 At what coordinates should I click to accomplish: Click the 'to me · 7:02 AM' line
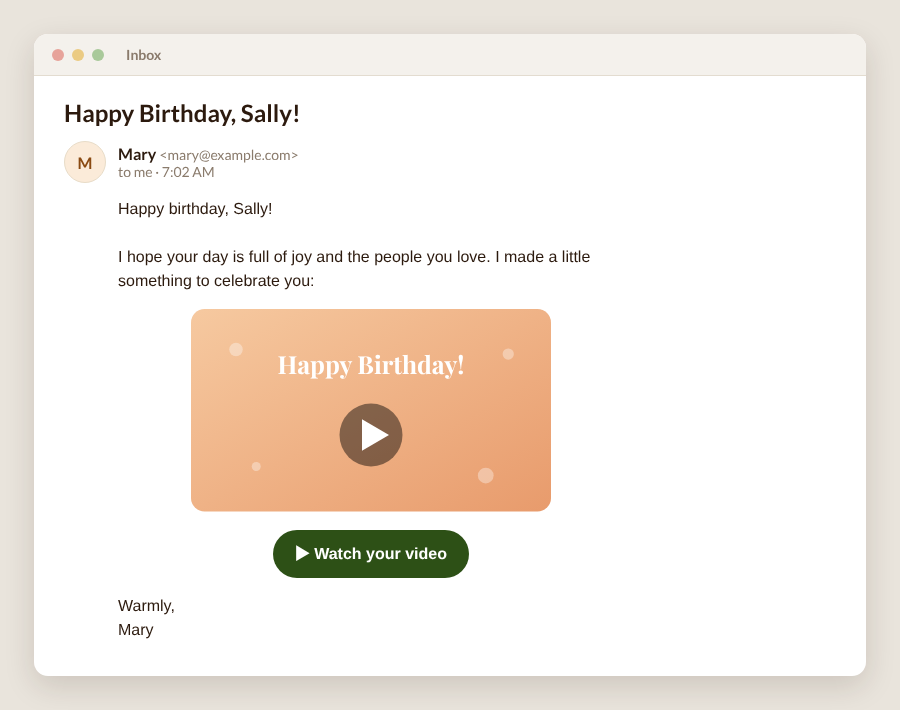pos(166,172)
